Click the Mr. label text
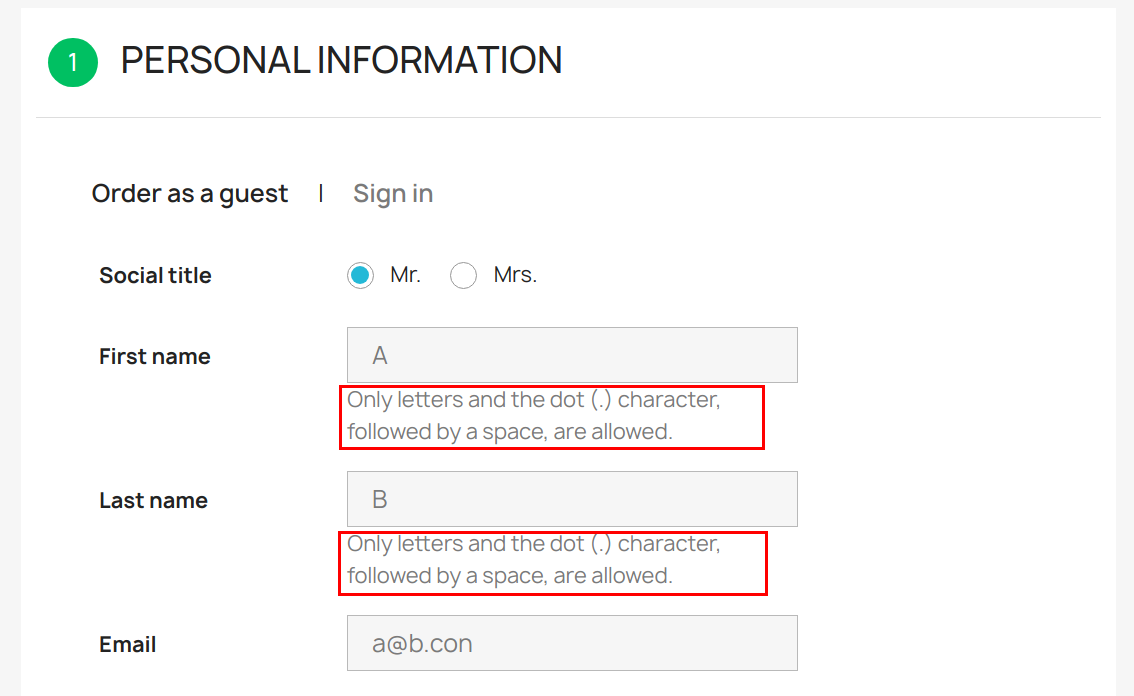This screenshot has width=1134, height=696. (x=405, y=275)
